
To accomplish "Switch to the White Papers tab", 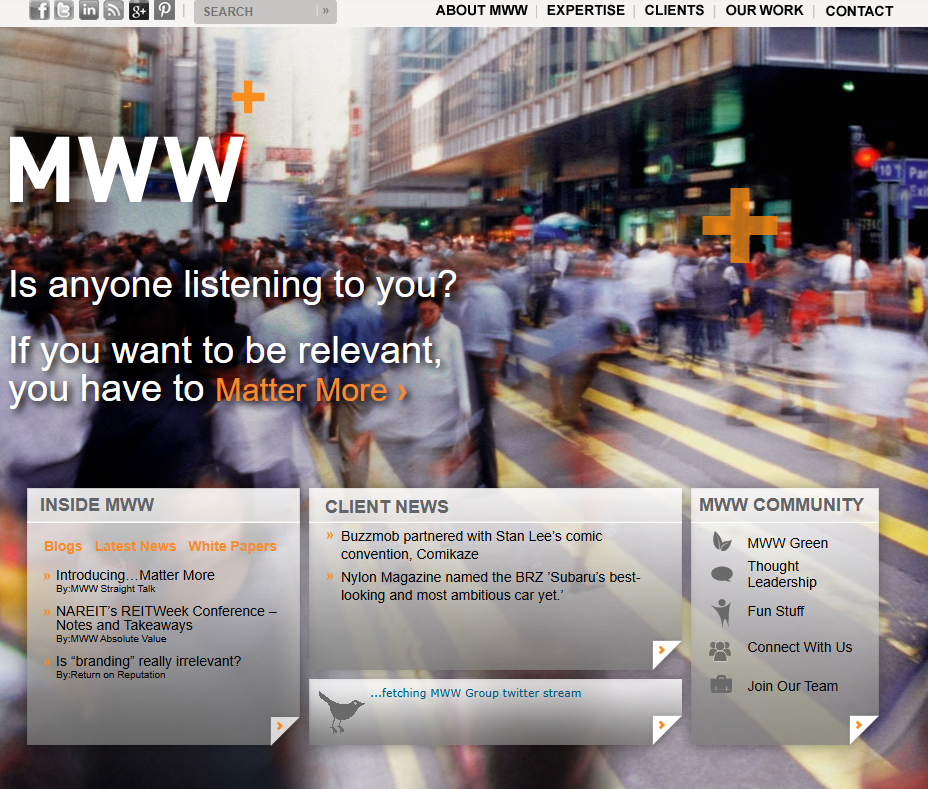I will [232, 546].
